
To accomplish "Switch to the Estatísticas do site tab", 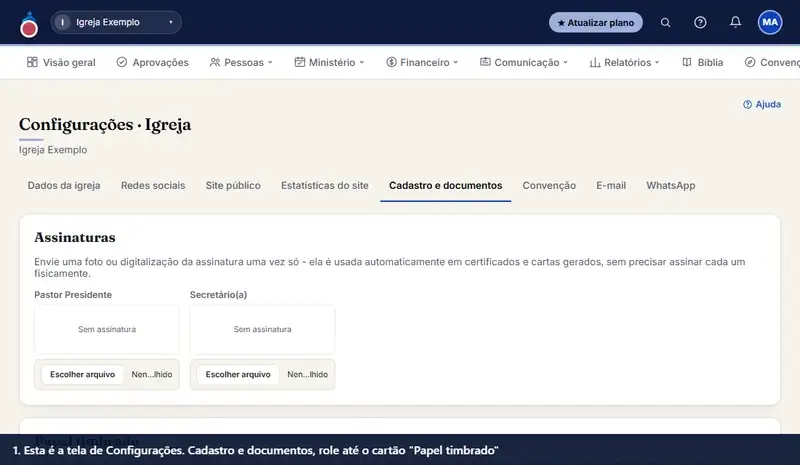I will 324,186.
